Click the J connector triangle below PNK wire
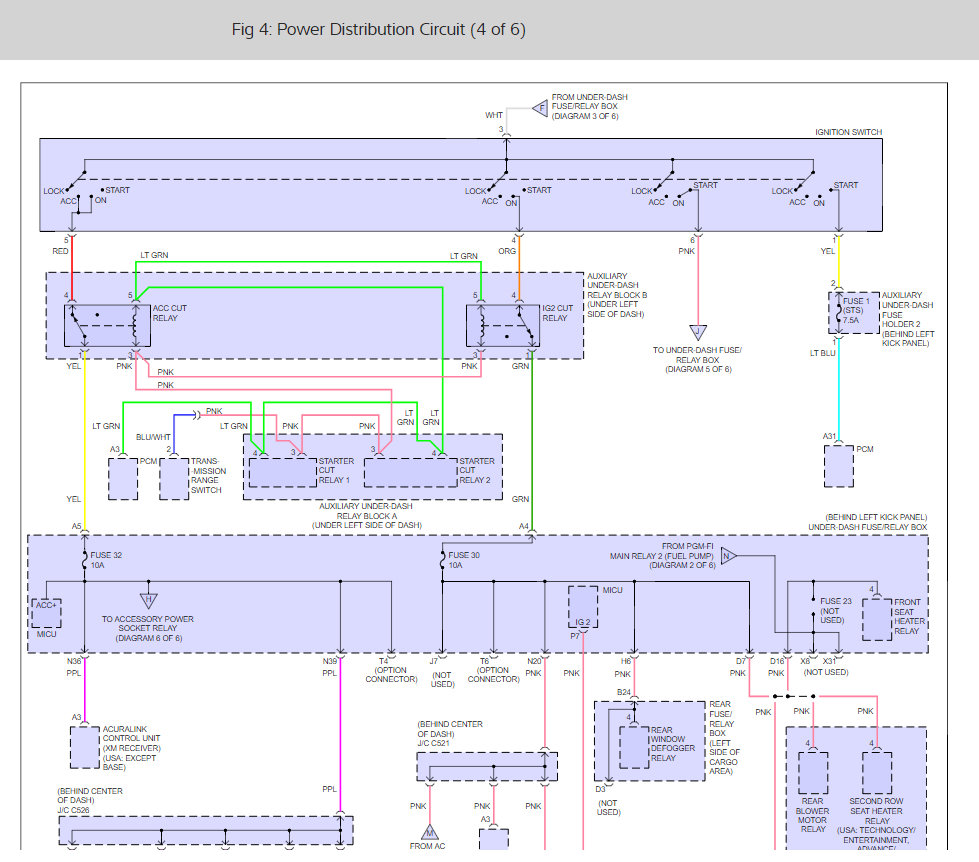 [696, 333]
